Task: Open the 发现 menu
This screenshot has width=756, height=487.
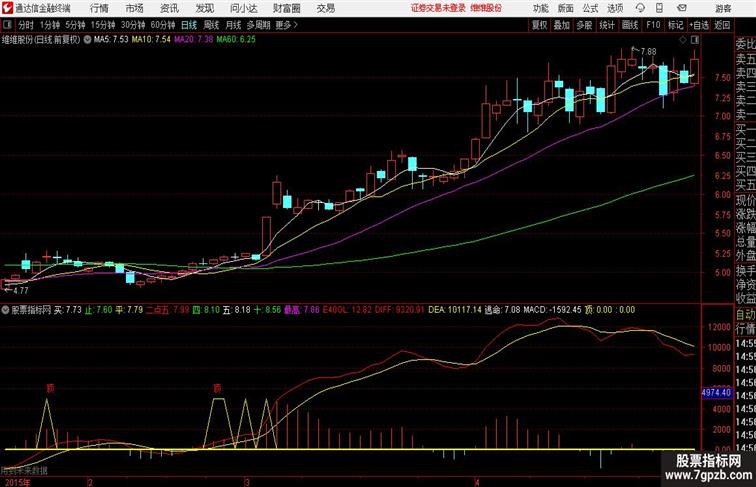Action: (x=204, y=8)
